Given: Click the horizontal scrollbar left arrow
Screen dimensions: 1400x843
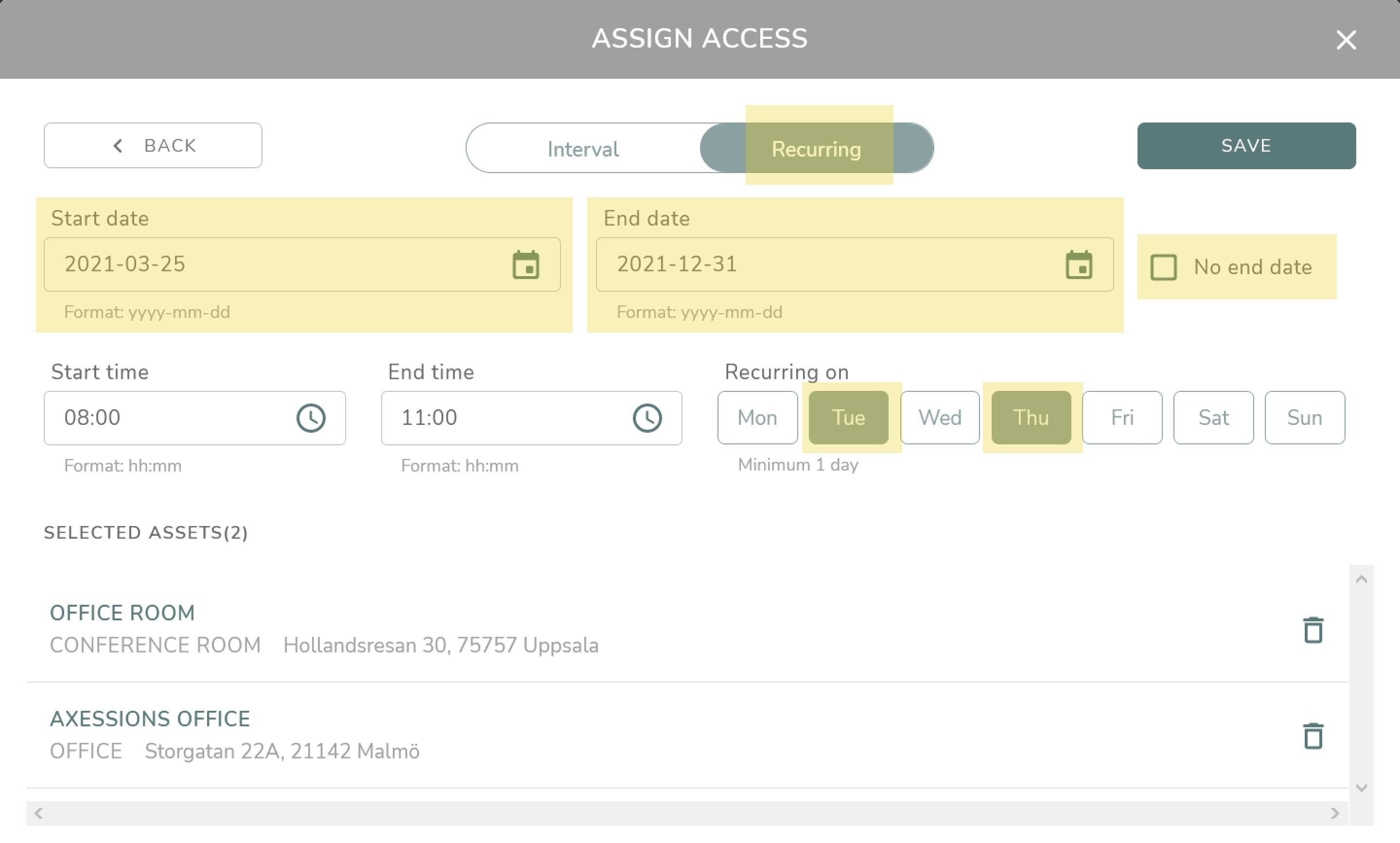Looking at the screenshot, I should click(x=38, y=813).
